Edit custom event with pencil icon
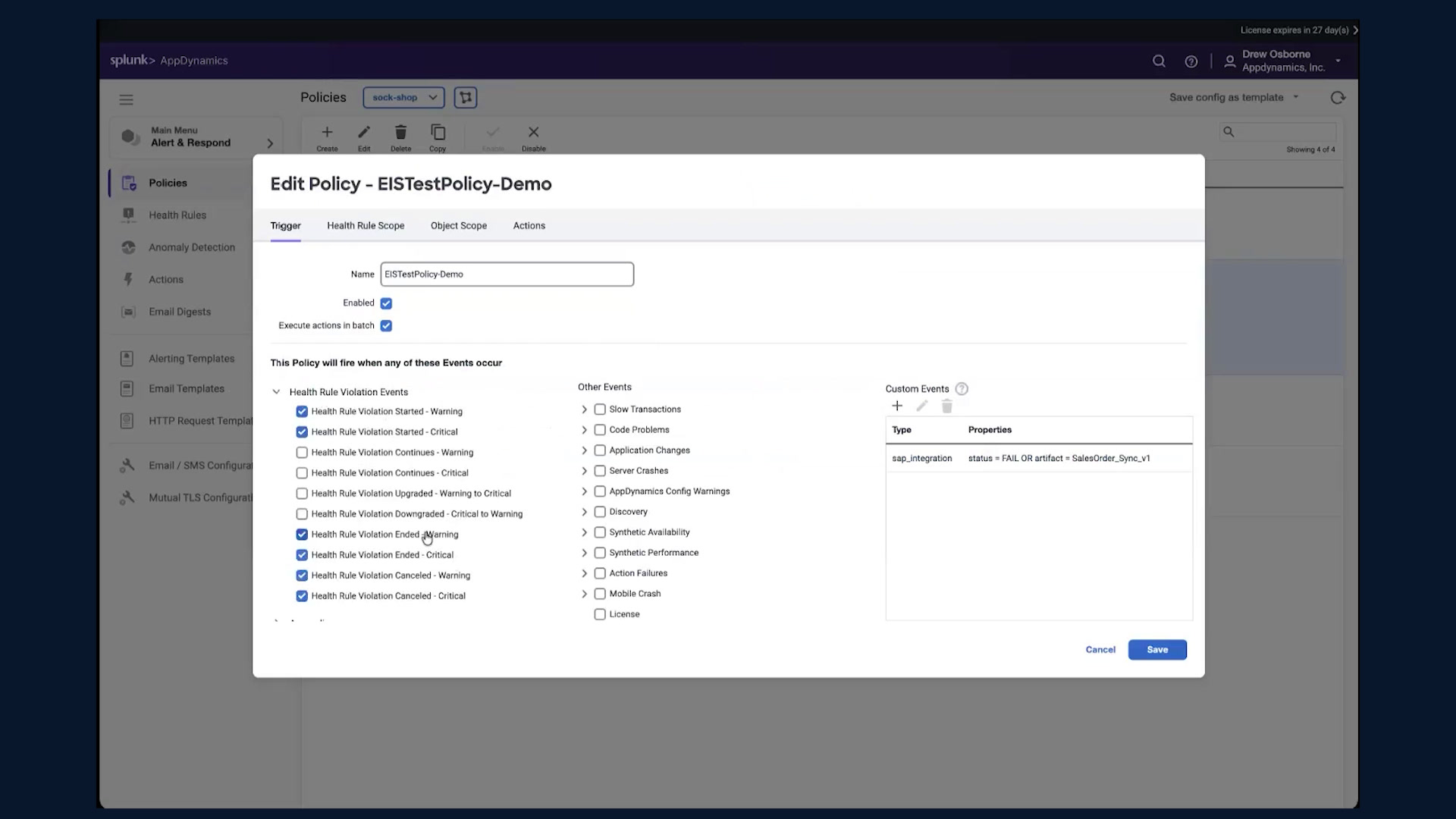The image size is (1456, 819). (922, 406)
